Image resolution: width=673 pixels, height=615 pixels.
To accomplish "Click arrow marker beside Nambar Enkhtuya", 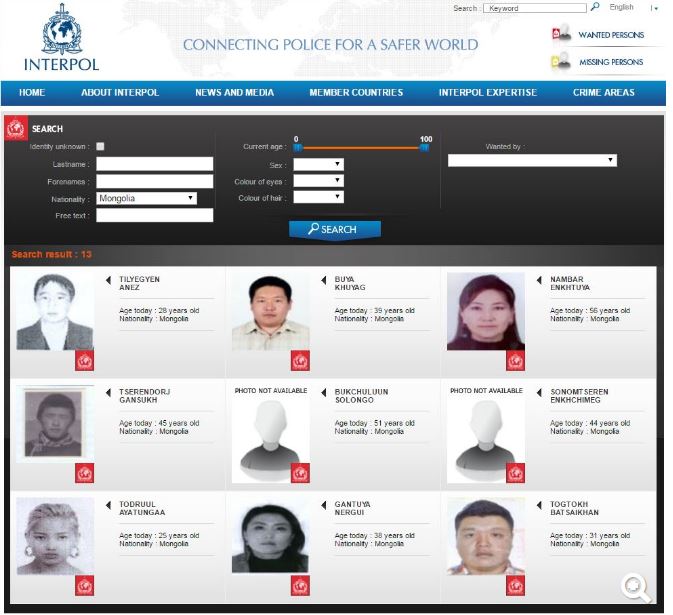I will tap(539, 280).
